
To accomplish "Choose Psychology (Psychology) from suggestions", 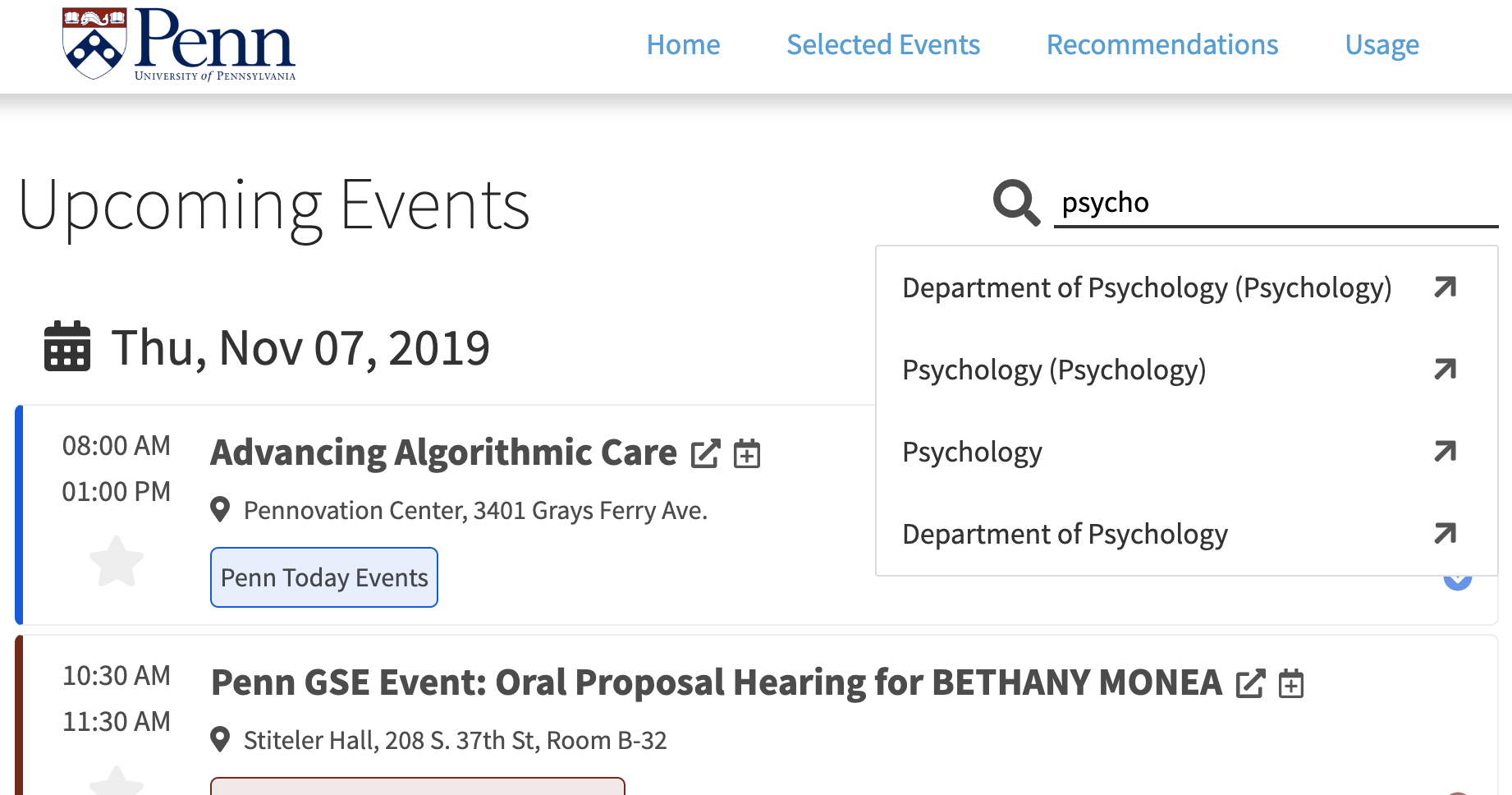I will (1054, 370).
